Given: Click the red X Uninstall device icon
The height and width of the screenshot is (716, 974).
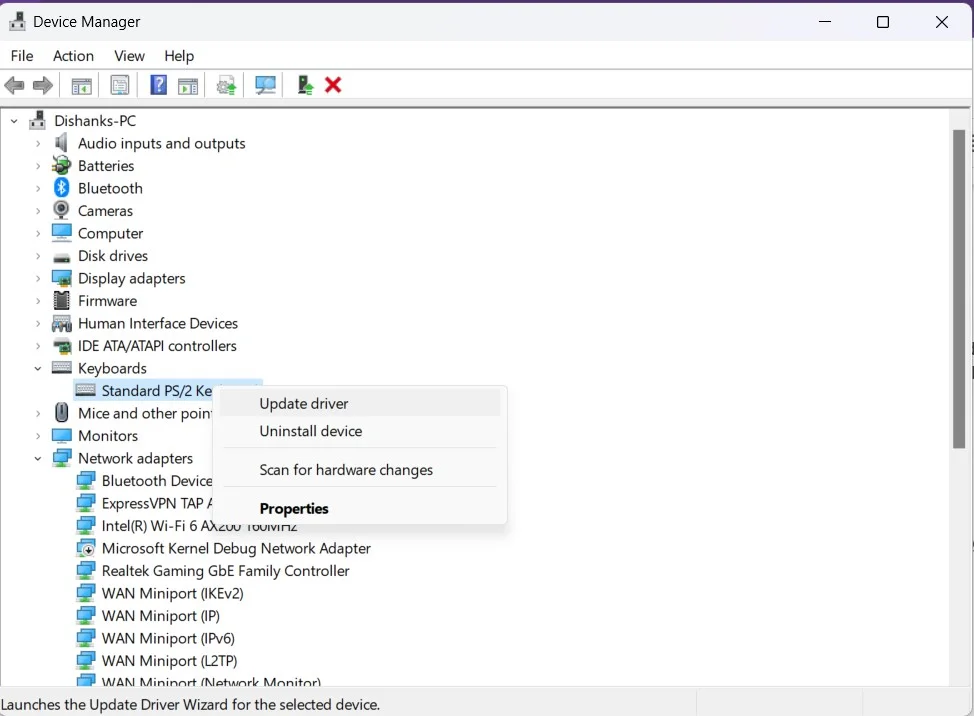Looking at the screenshot, I should (333, 84).
